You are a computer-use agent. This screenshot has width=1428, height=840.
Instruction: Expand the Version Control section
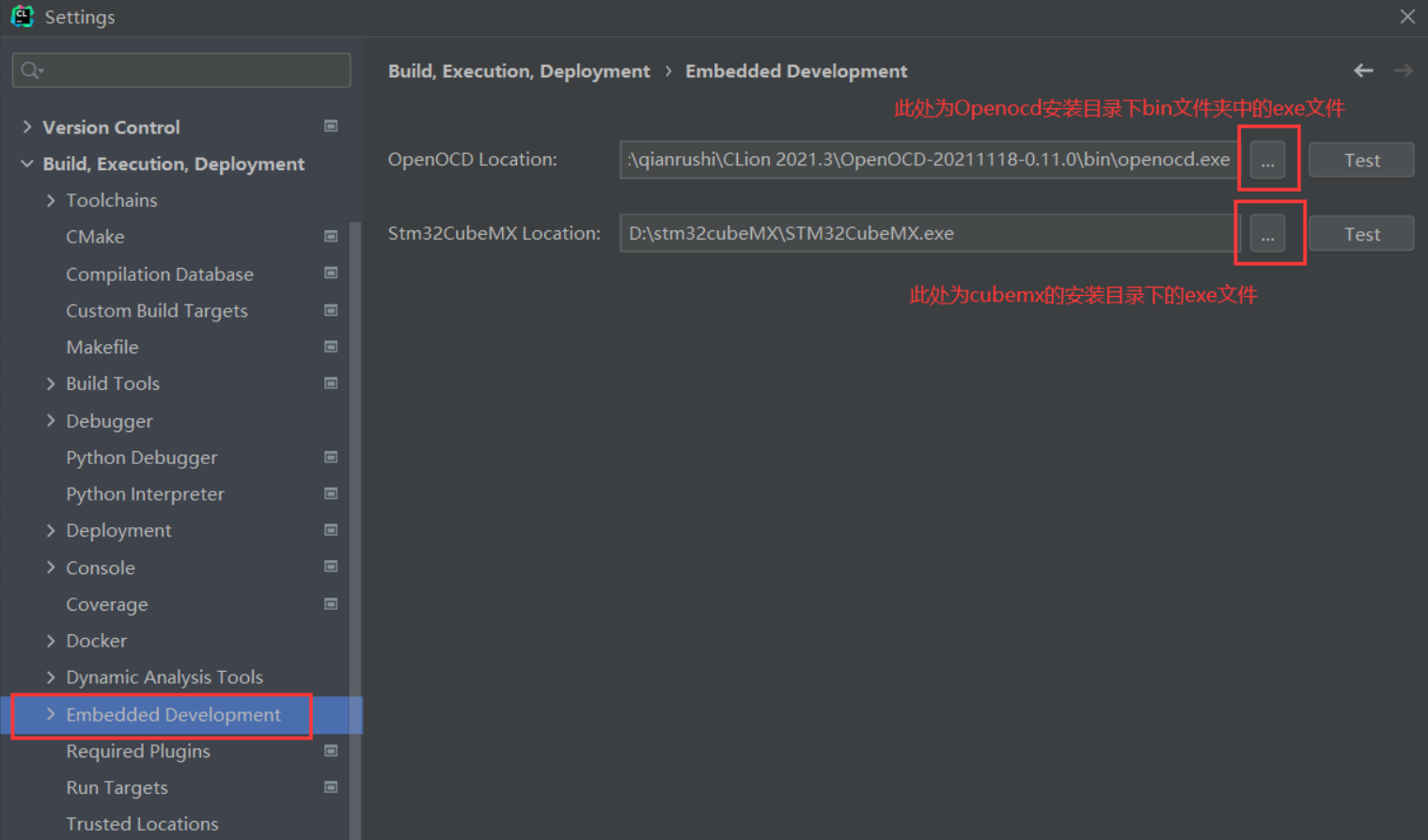27,127
